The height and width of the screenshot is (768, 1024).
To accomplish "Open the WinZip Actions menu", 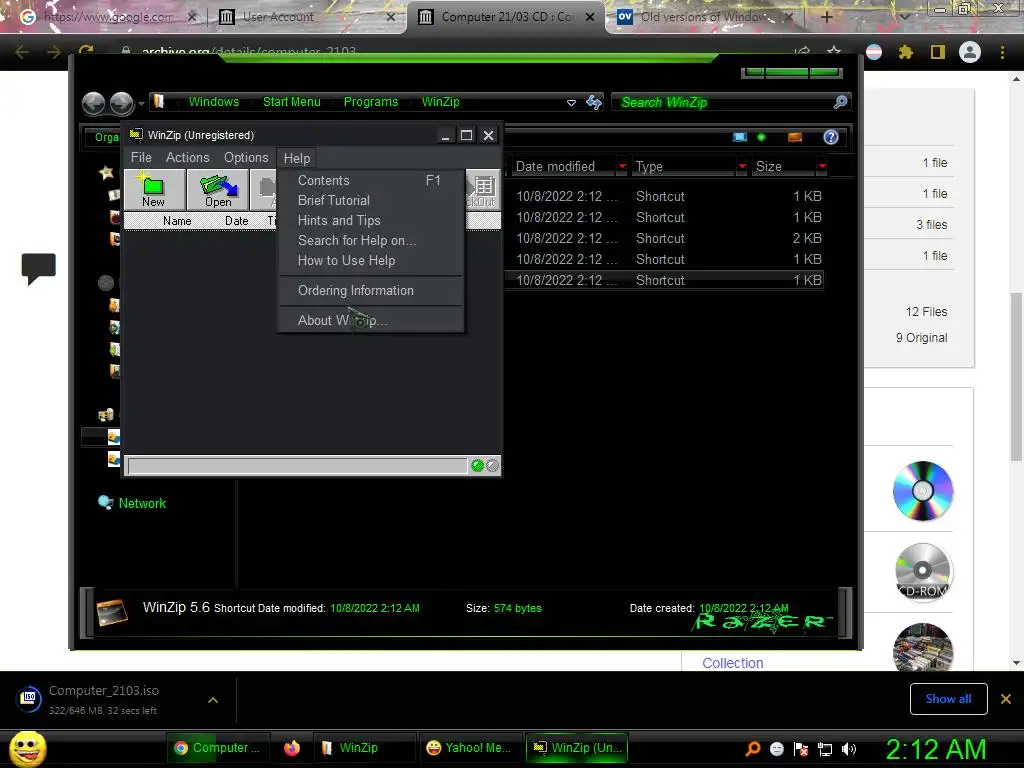I will [x=187, y=157].
